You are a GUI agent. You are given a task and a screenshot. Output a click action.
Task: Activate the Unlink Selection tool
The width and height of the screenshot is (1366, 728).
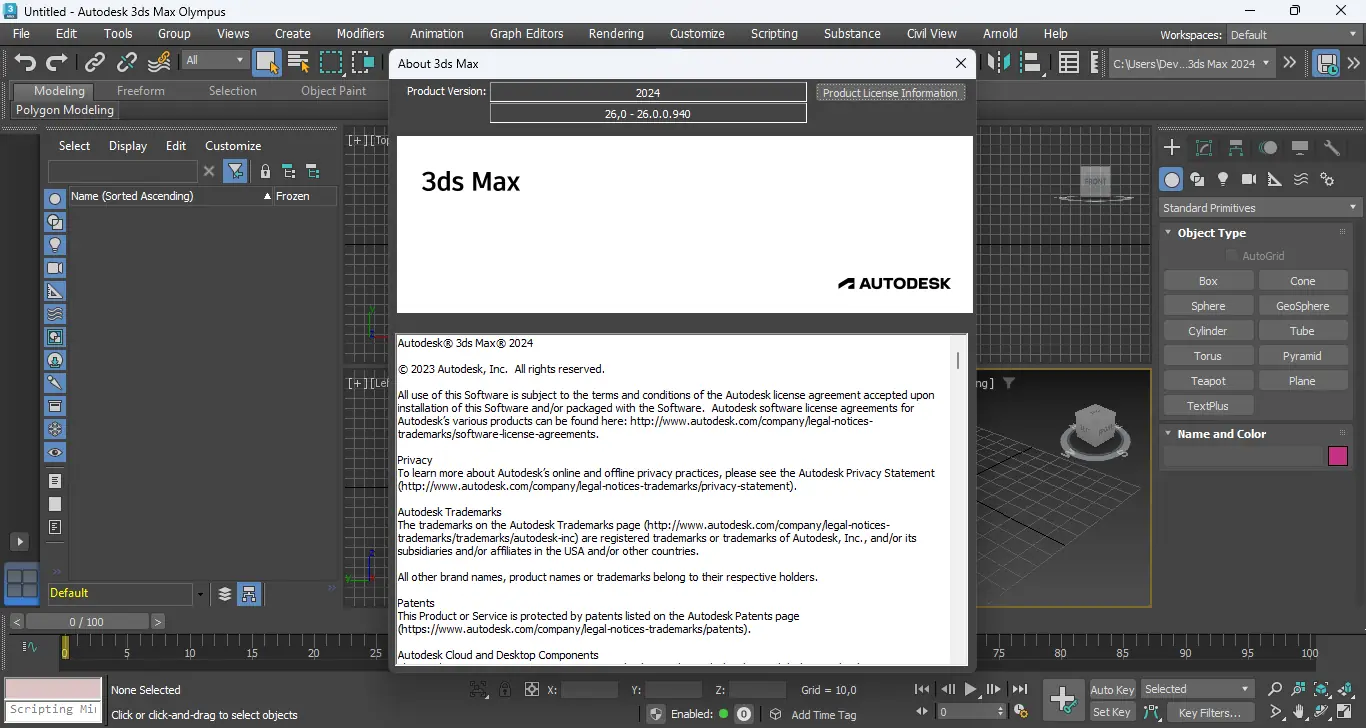tap(127, 63)
